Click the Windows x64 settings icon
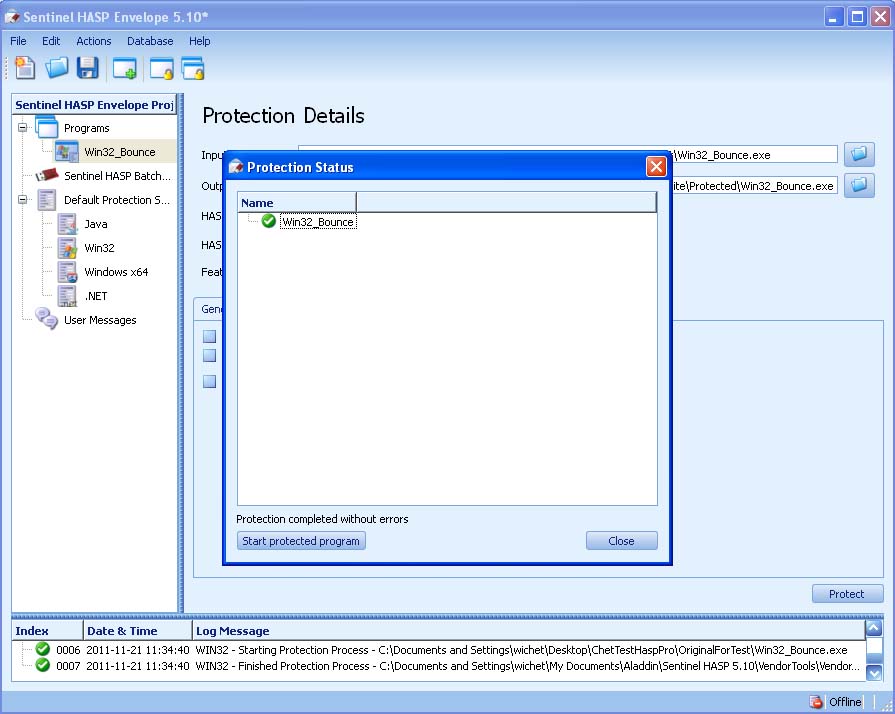The image size is (895, 714). (x=67, y=272)
